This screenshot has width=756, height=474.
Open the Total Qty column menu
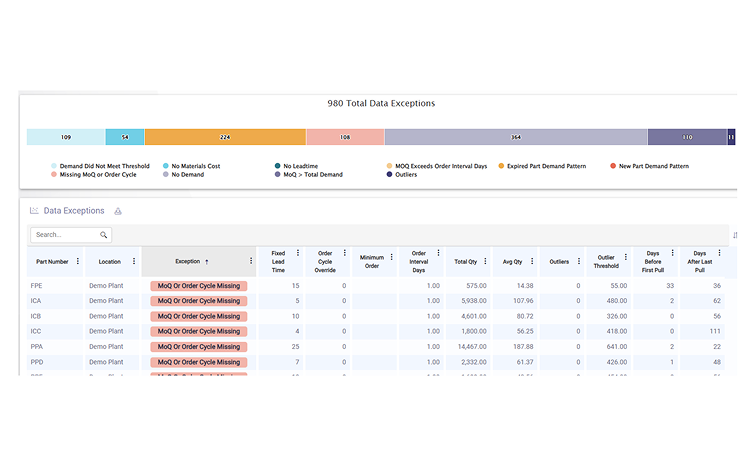pyautogui.click(x=486, y=261)
